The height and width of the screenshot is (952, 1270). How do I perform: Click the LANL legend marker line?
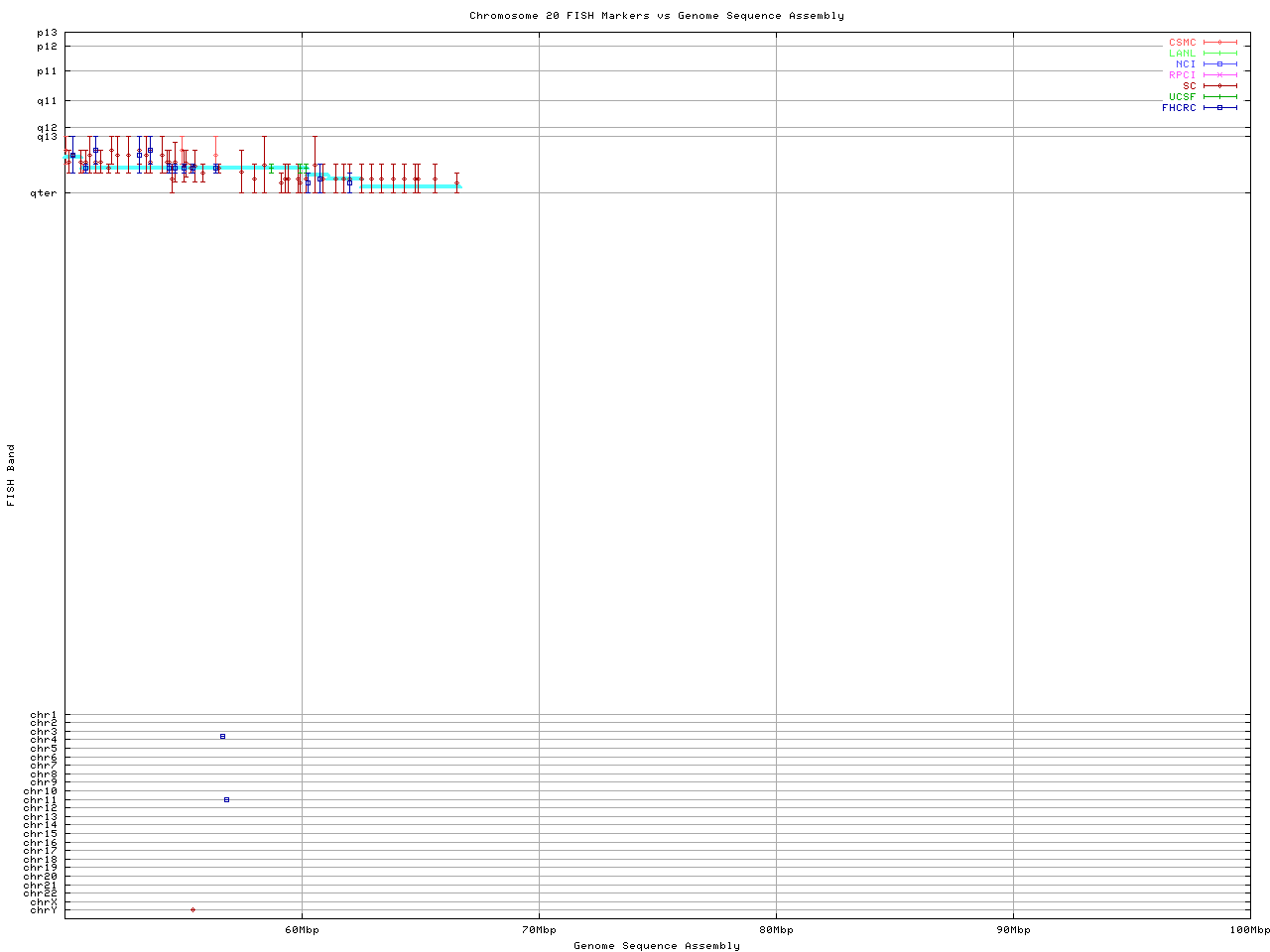(x=1219, y=54)
